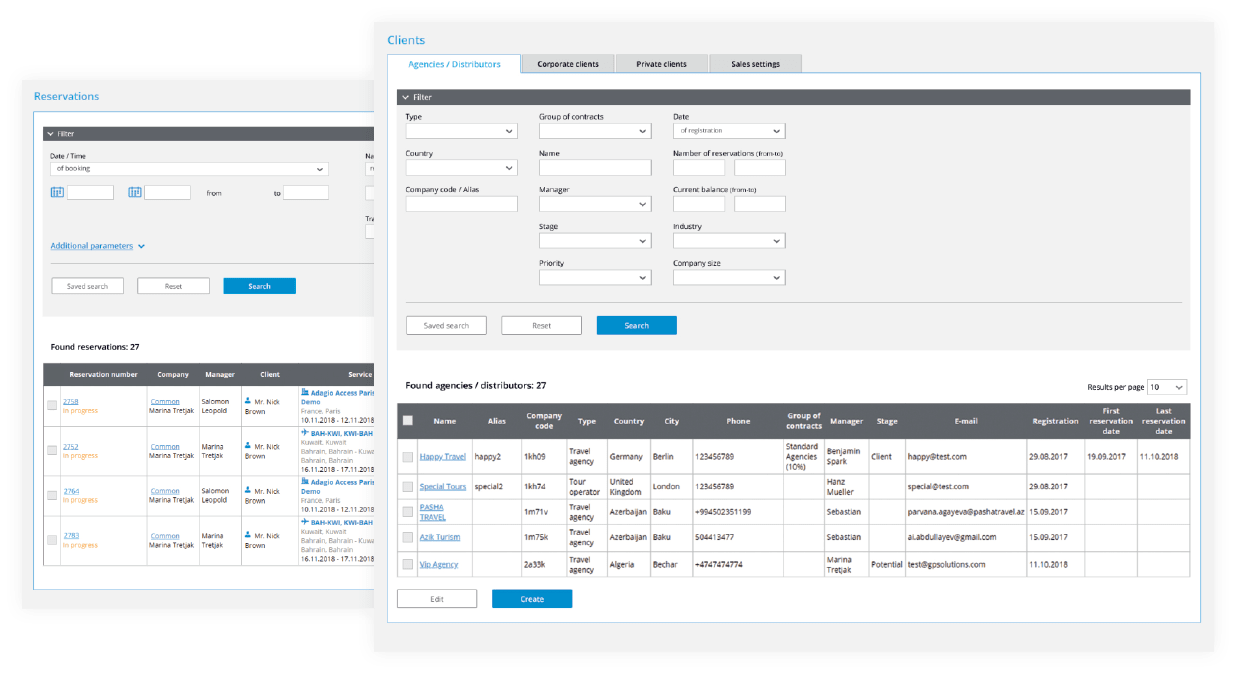Check the Azik Turism row checkbox
Viewport: 1240px width, 680px height.
click(x=407, y=537)
